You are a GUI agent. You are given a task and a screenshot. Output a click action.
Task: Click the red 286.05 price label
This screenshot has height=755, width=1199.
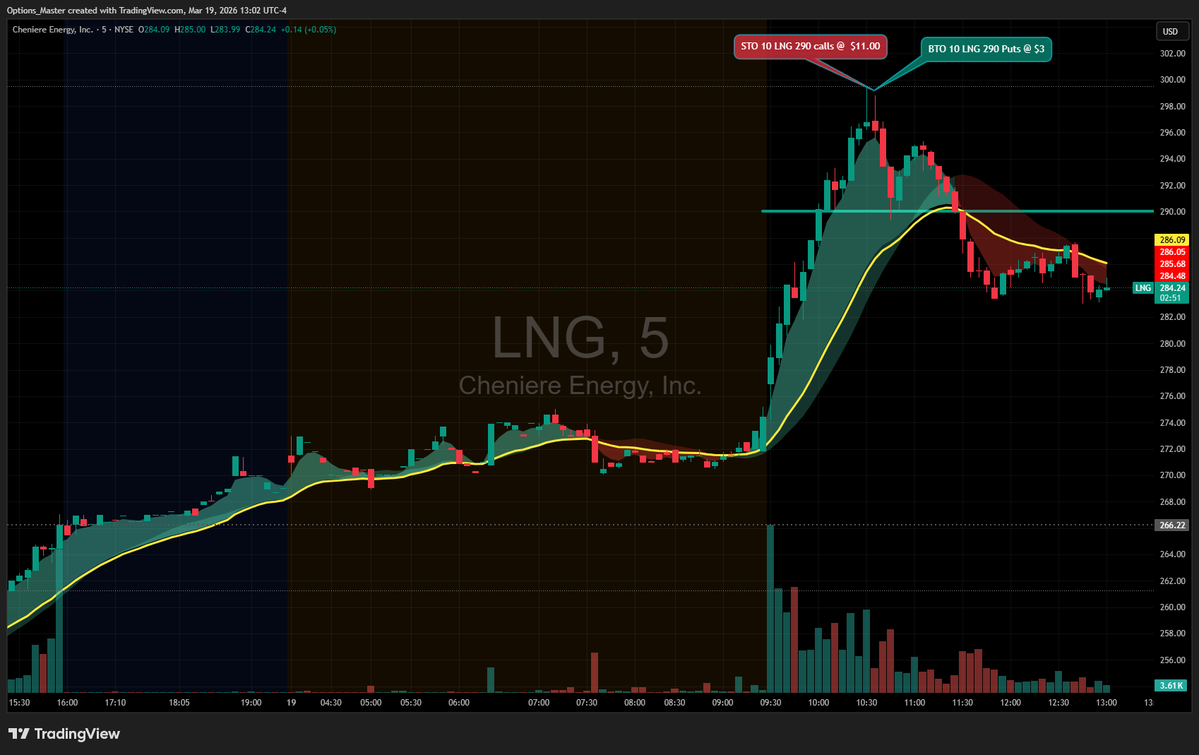point(1171,252)
